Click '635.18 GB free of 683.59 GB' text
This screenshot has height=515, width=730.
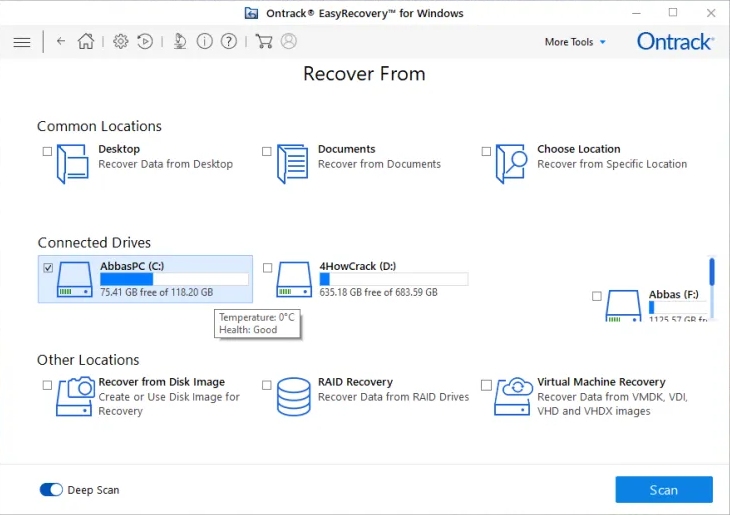pos(378,292)
